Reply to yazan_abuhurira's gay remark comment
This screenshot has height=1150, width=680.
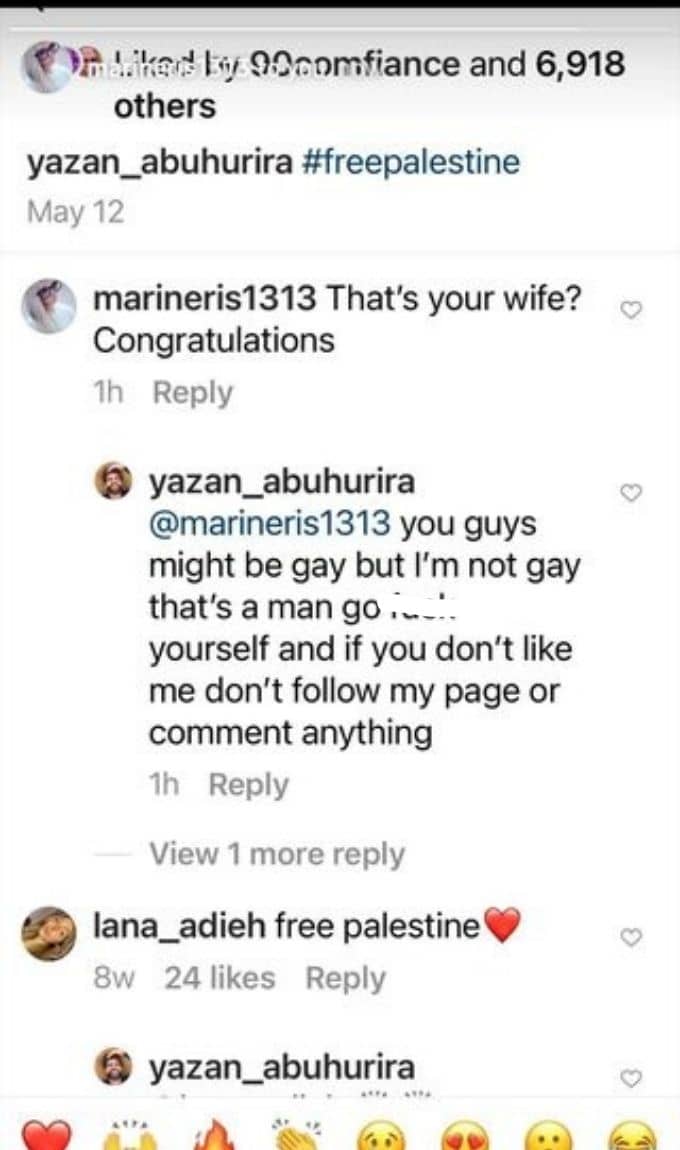tap(249, 785)
